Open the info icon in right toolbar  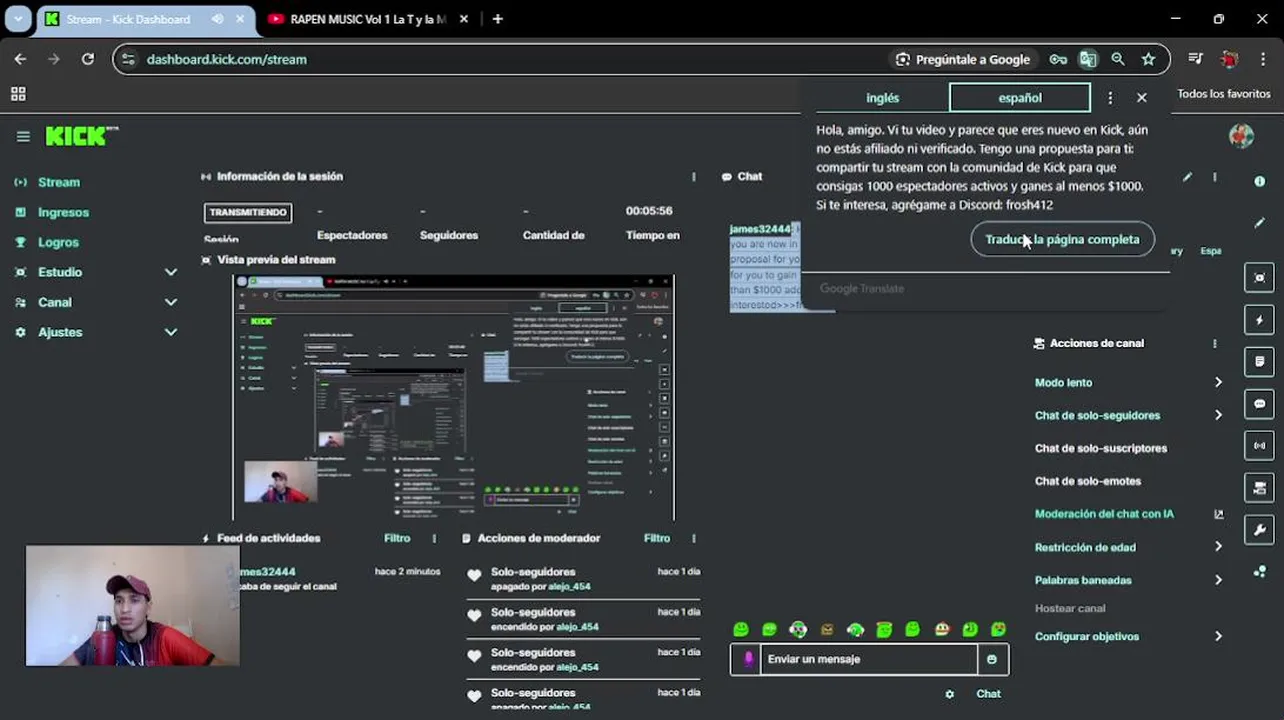click(1259, 181)
